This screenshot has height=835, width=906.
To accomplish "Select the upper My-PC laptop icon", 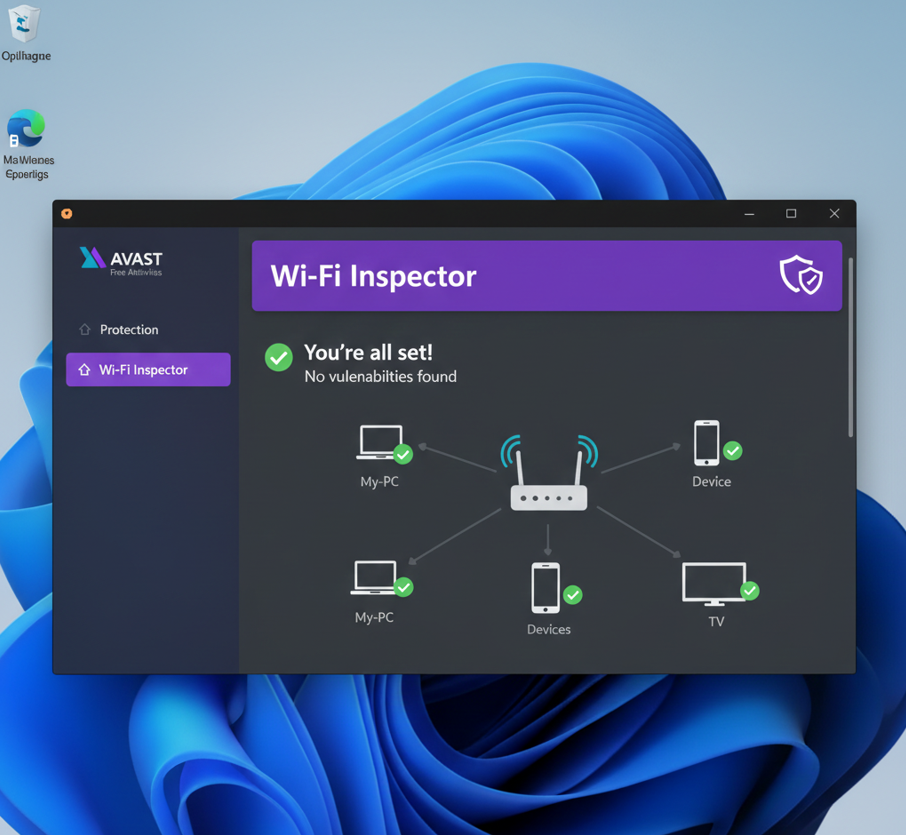I will point(380,443).
